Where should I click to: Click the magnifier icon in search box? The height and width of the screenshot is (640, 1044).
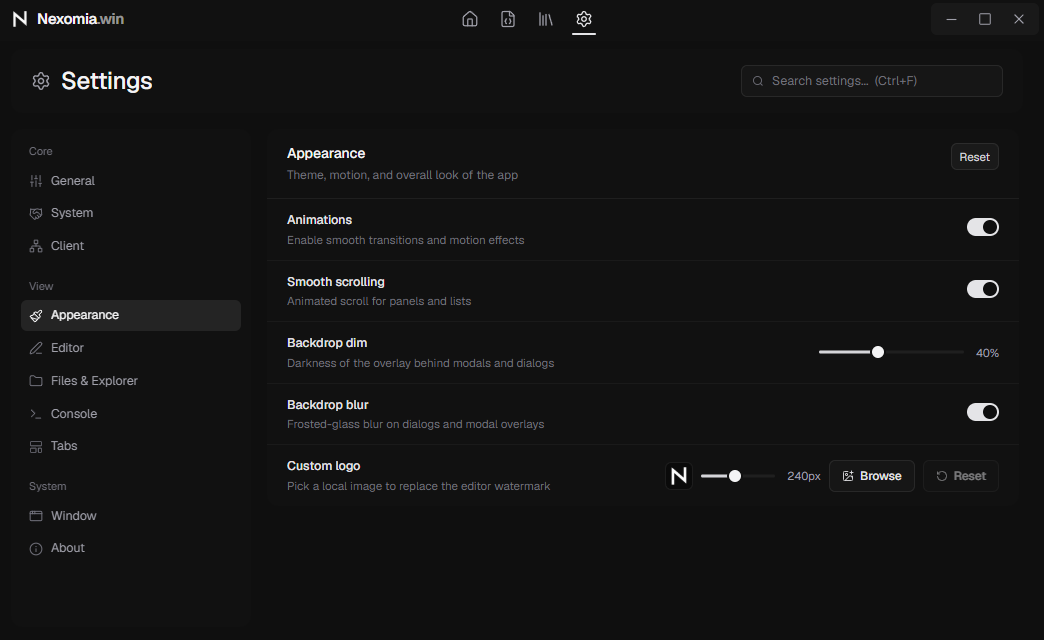coord(758,81)
